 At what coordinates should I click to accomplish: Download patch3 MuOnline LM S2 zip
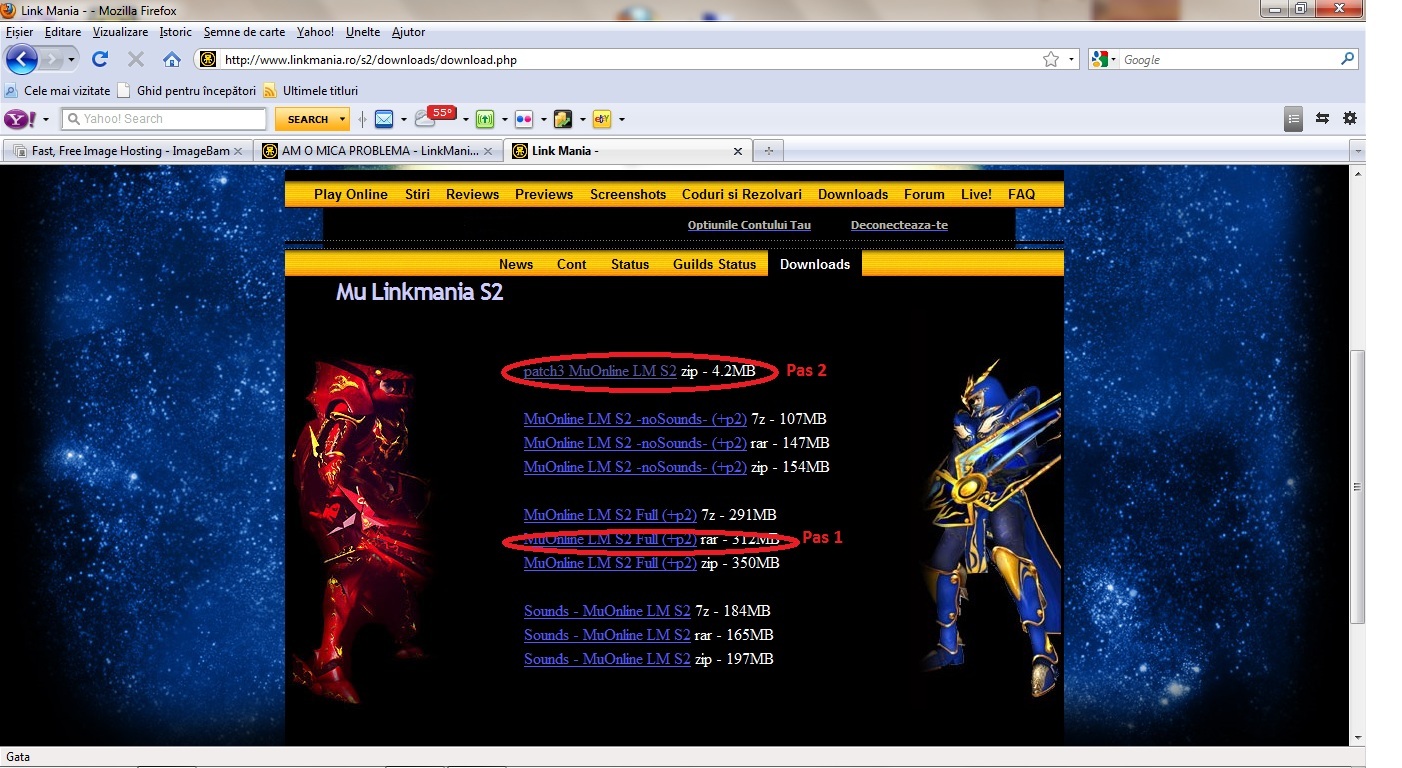[600, 371]
